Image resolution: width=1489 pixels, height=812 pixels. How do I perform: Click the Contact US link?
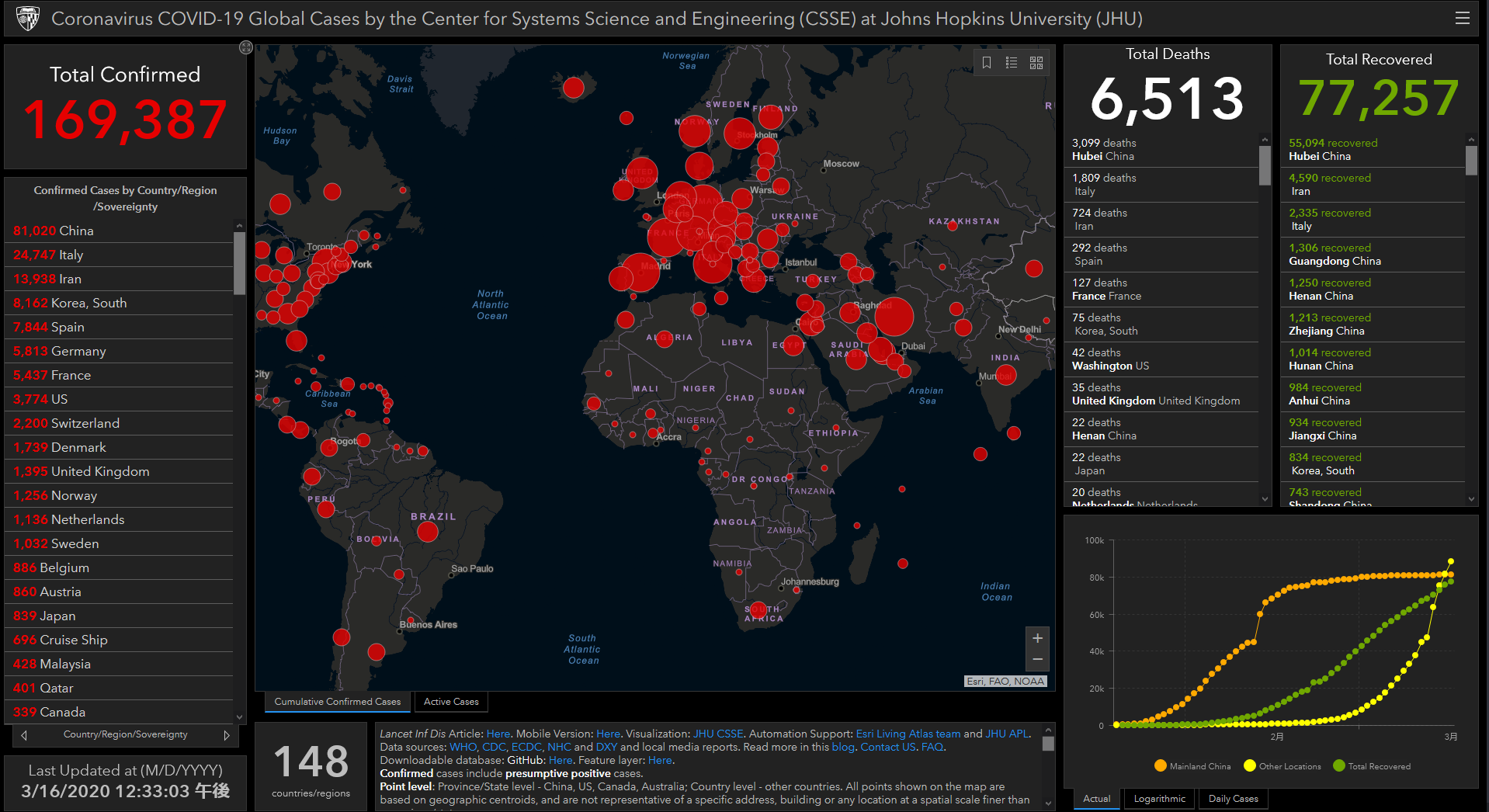888,747
